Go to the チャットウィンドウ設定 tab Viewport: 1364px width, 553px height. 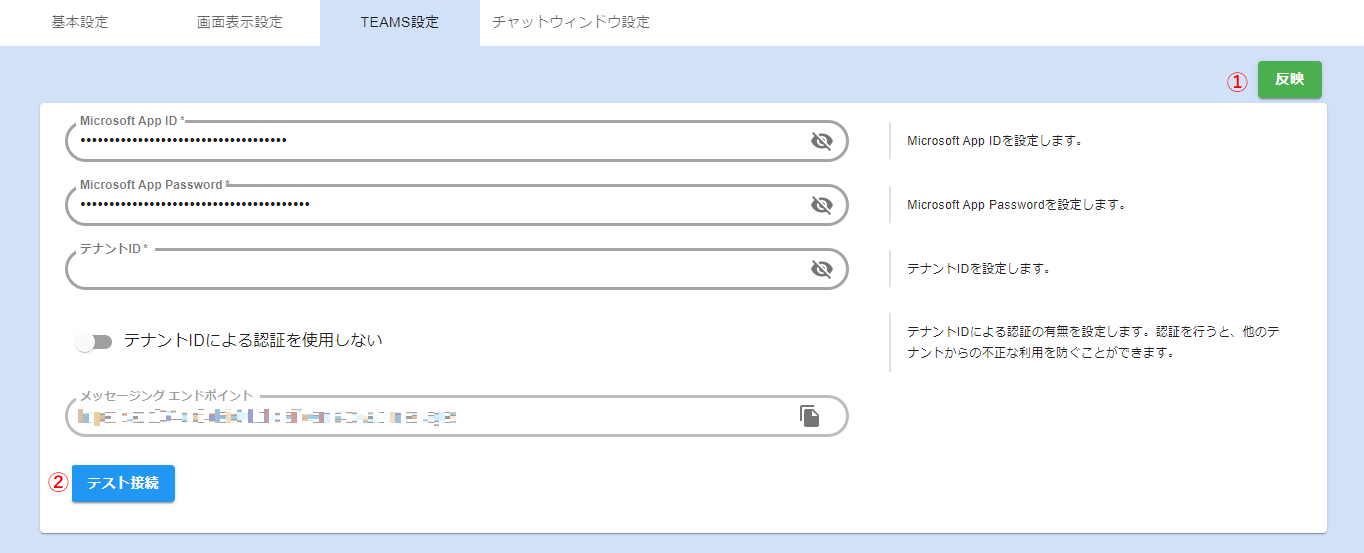(x=571, y=22)
